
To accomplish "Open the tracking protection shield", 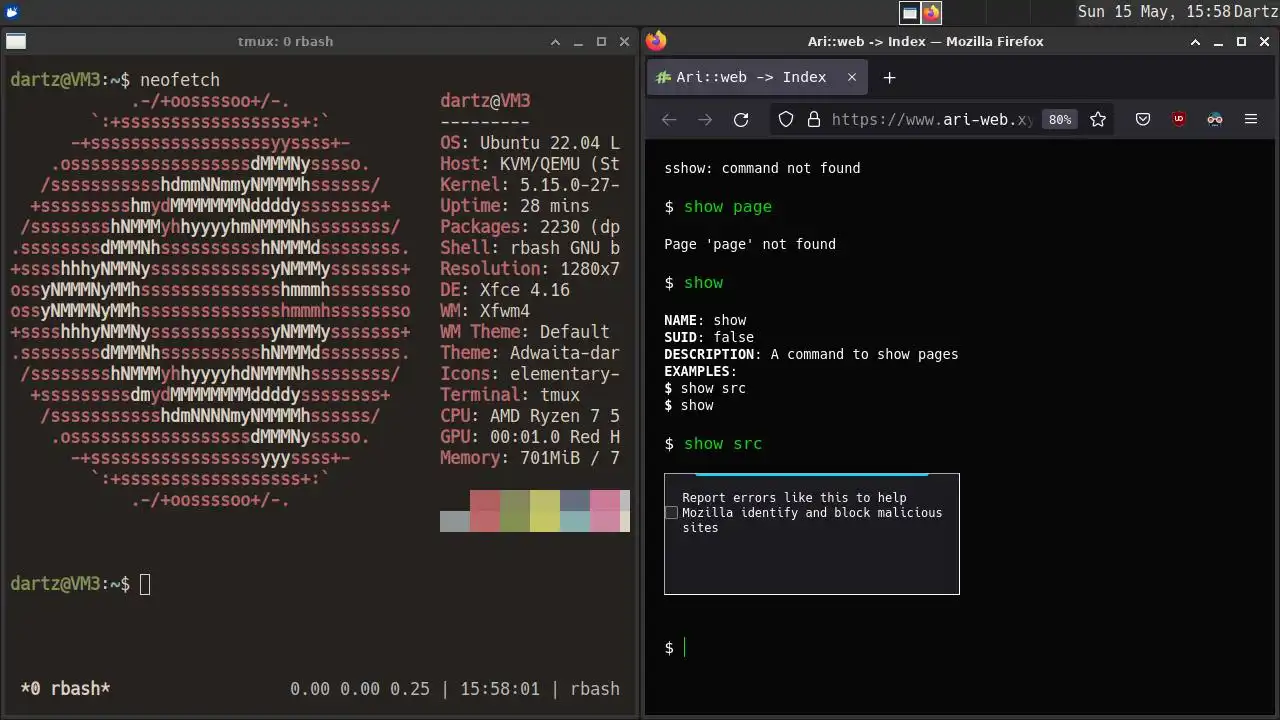I will coord(786,119).
